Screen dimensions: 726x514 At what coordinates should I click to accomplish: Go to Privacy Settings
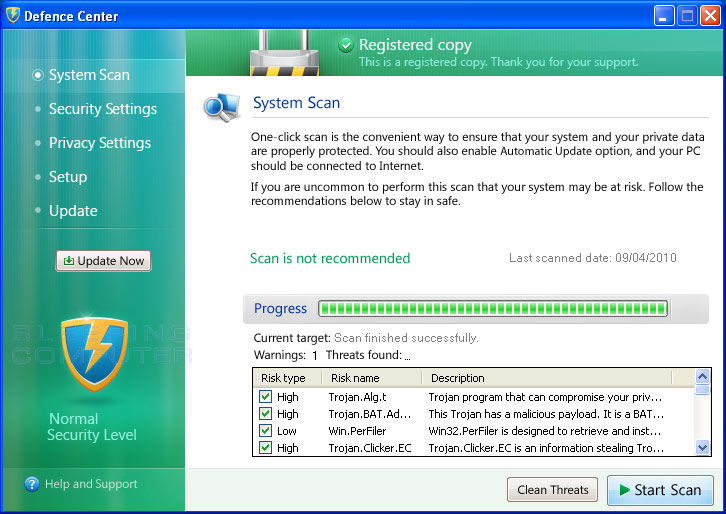pyautogui.click(x=100, y=143)
